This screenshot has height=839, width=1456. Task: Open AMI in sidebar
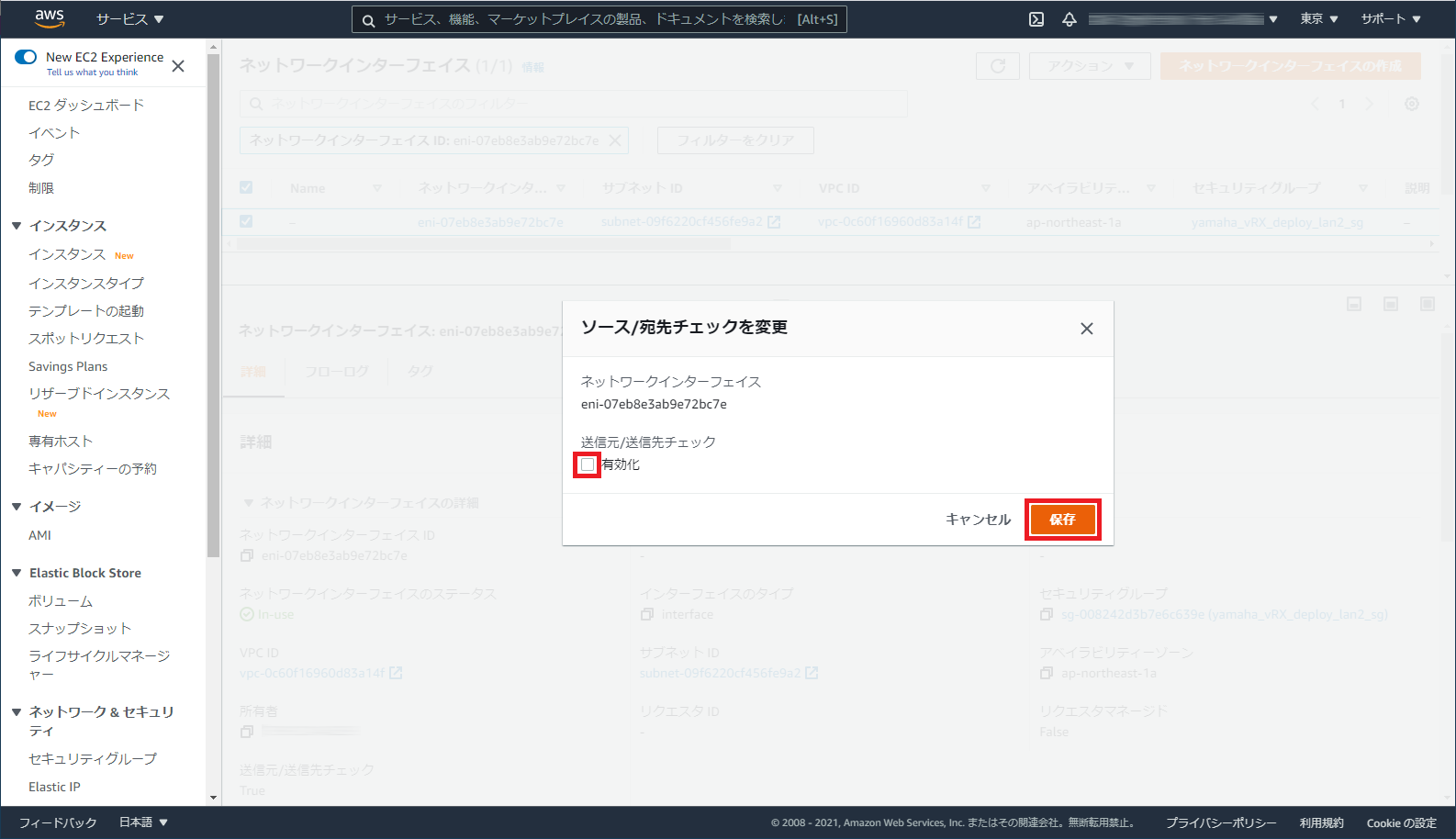click(39, 535)
